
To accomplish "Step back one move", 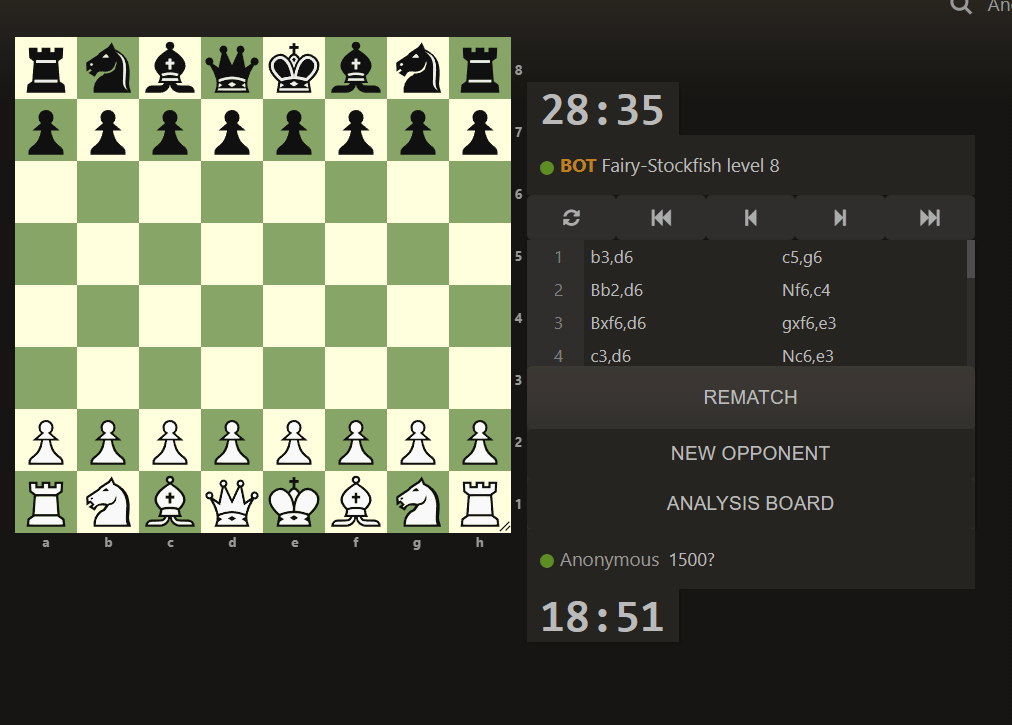I will (x=751, y=218).
